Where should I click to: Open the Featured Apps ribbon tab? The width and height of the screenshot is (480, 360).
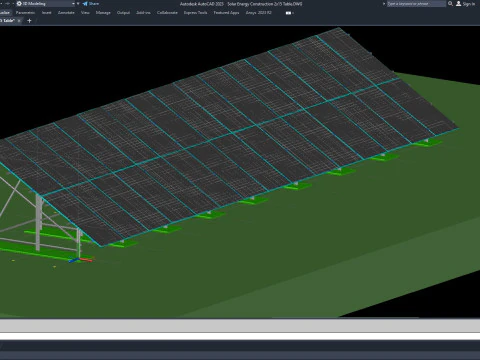226,13
